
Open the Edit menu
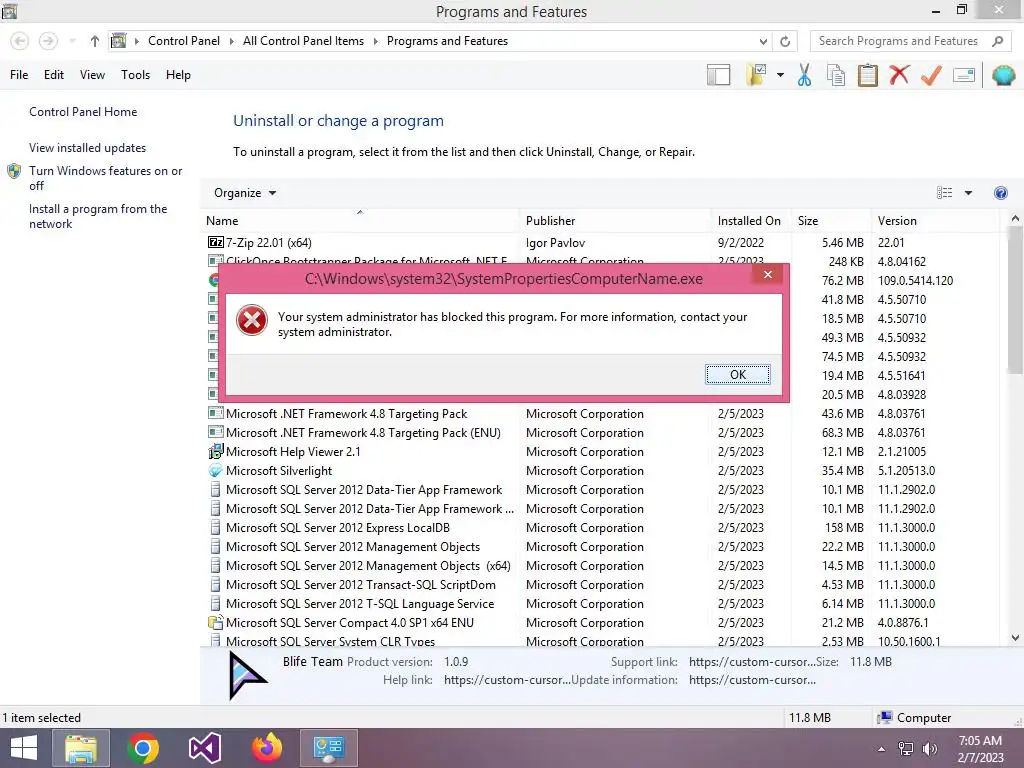[x=54, y=75]
